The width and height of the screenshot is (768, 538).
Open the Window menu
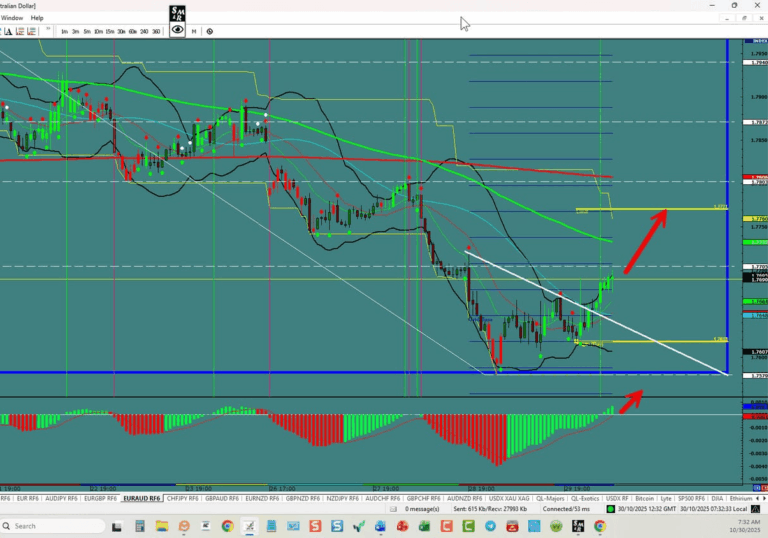[x=12, y=18]
